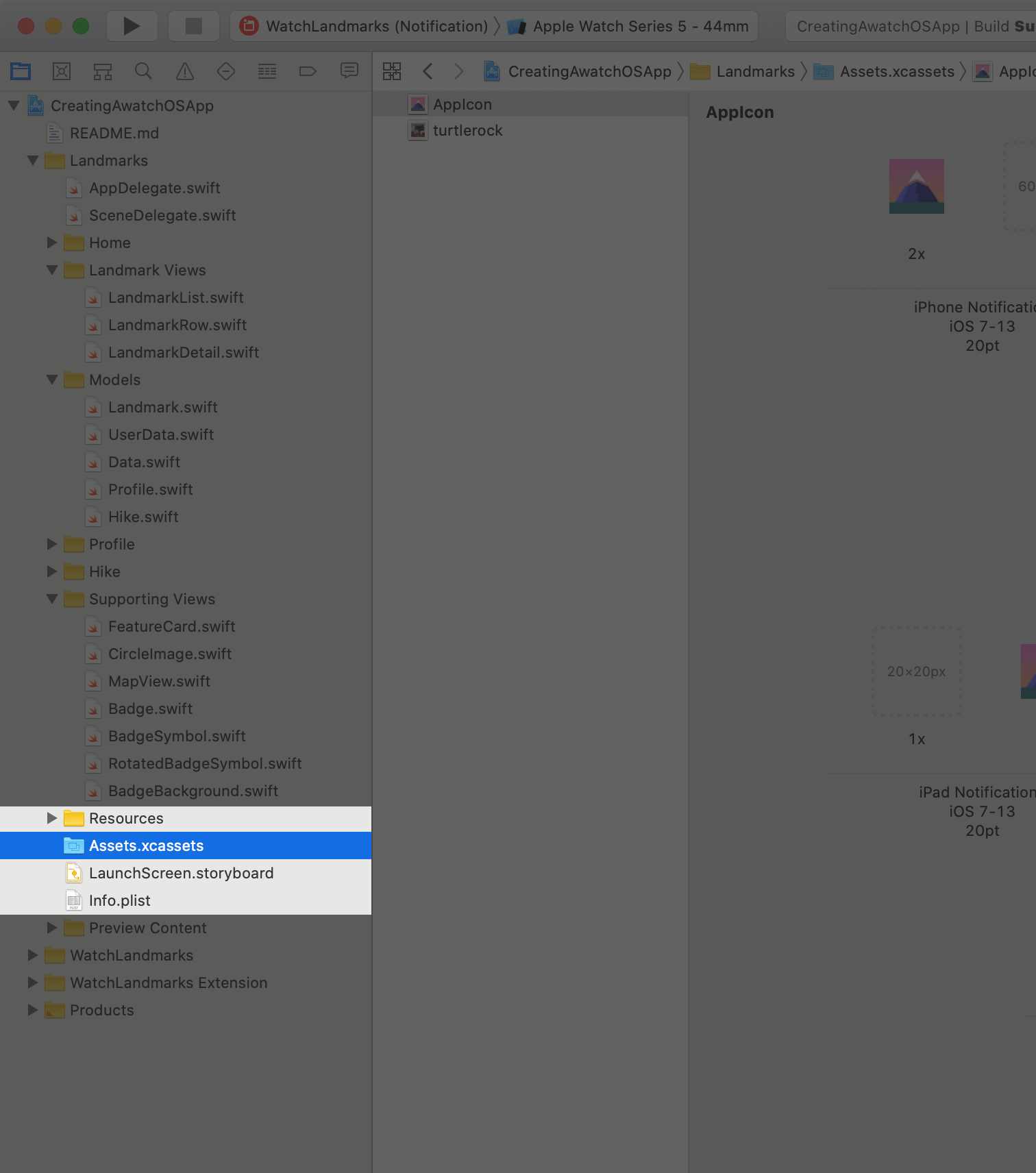The height and width of the screenshot is (1173, 1036).
Task: Click the iPhone Notification 2x icon image
Action: coord(917,186)
